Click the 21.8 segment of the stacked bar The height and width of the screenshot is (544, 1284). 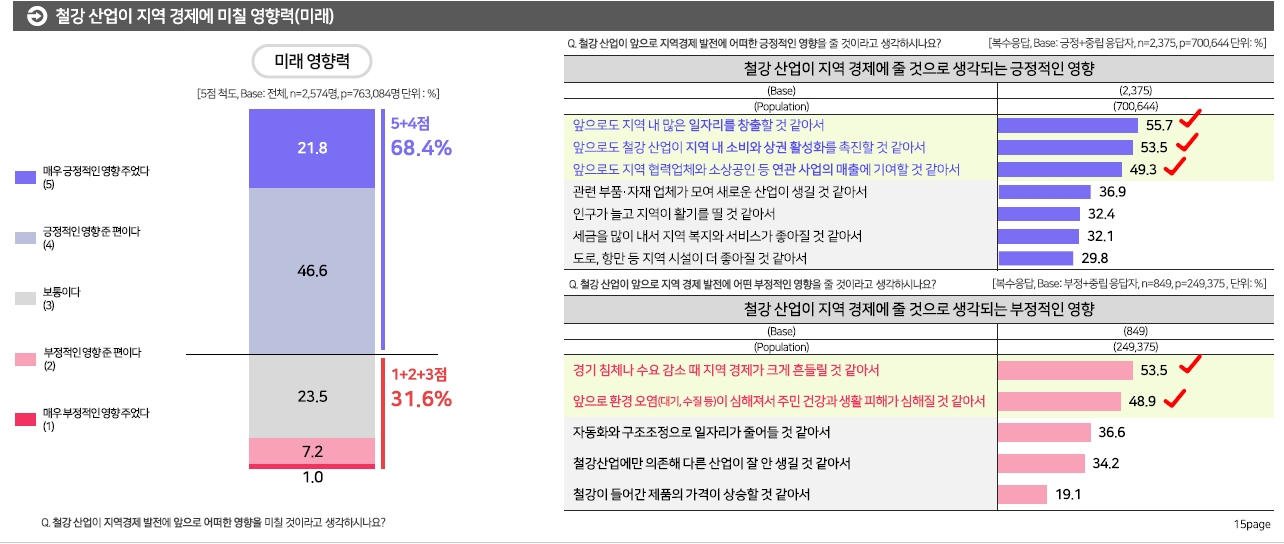(312, 148)
